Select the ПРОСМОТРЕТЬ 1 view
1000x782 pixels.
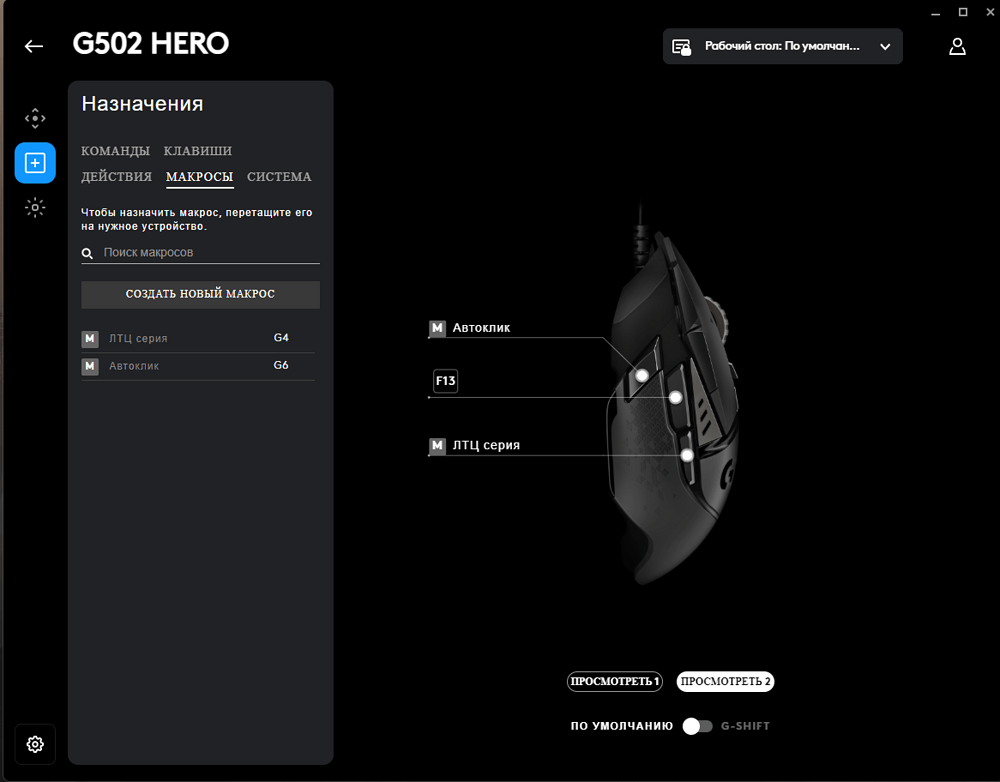coord(615,682)
